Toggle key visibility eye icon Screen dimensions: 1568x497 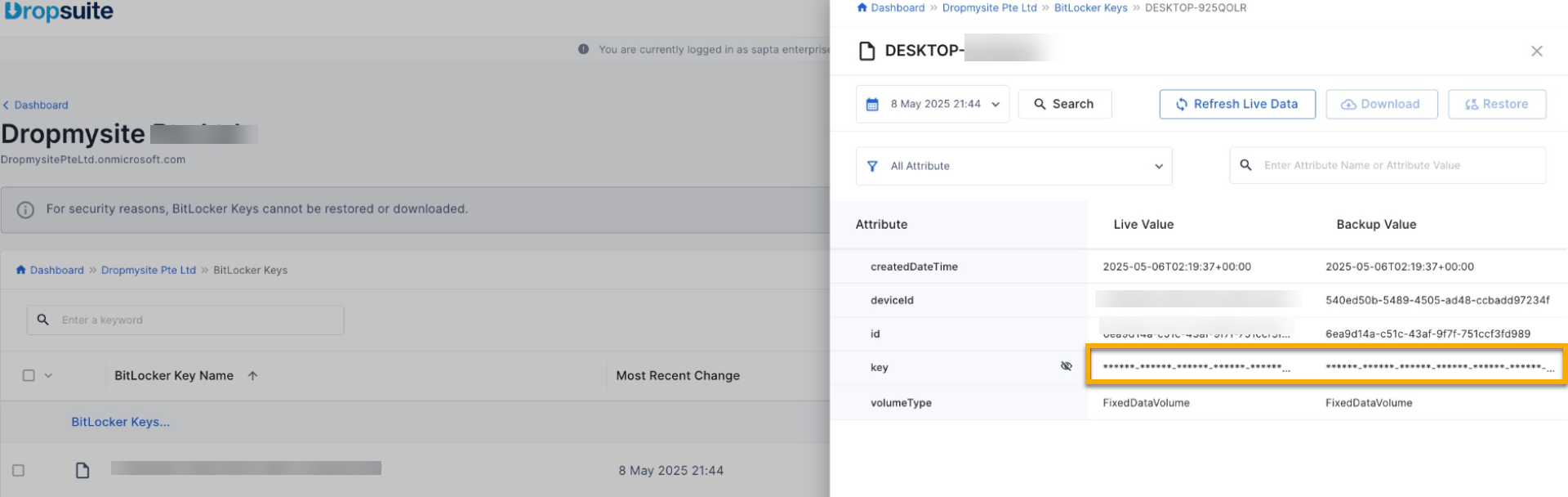coord(1066,366)
